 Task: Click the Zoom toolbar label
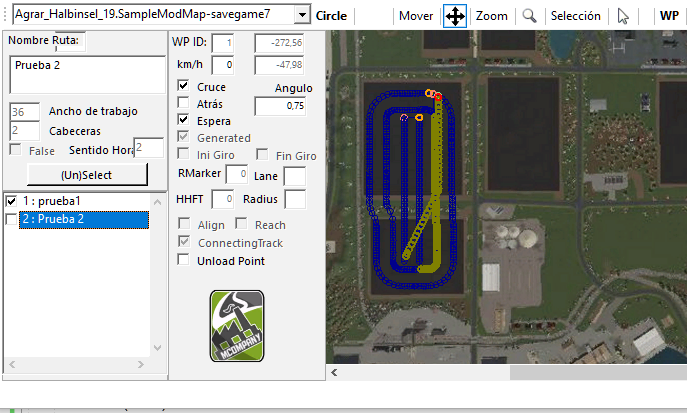pyautogui.click(x=492, y=16)
